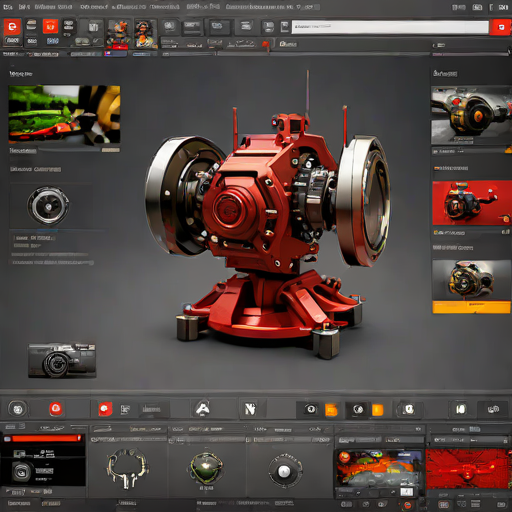512x512 pixels.
Task: Click inside the white search field at top
Action: click(390, 27)
